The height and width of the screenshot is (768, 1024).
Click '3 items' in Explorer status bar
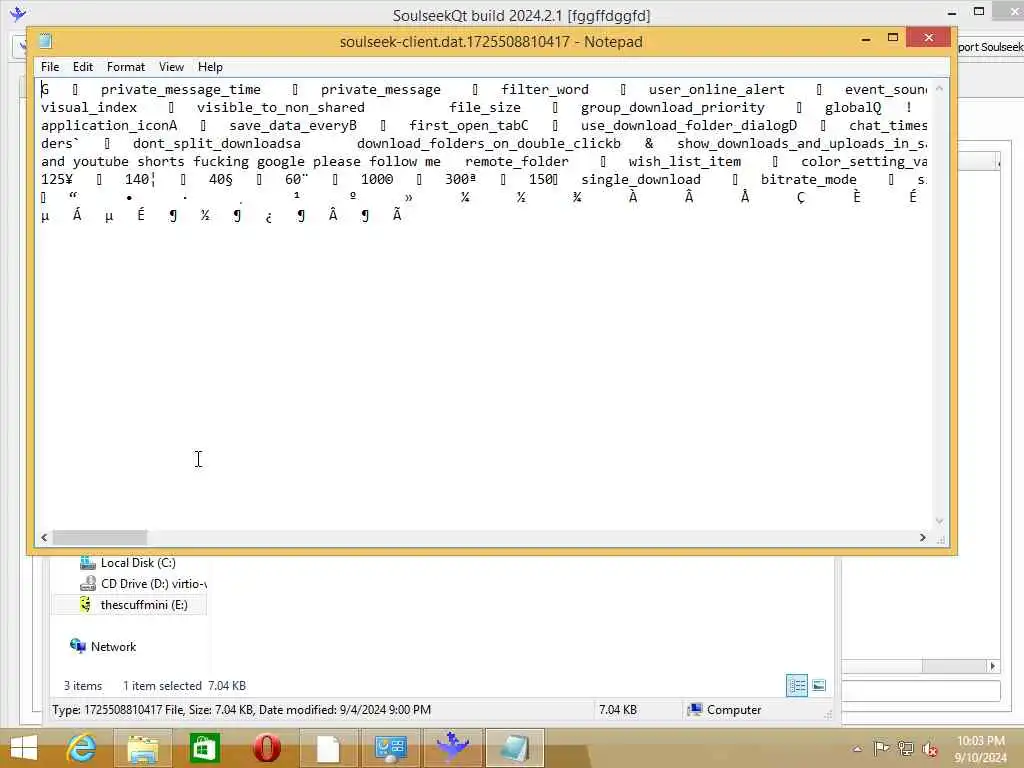click(x=83, y=686)
